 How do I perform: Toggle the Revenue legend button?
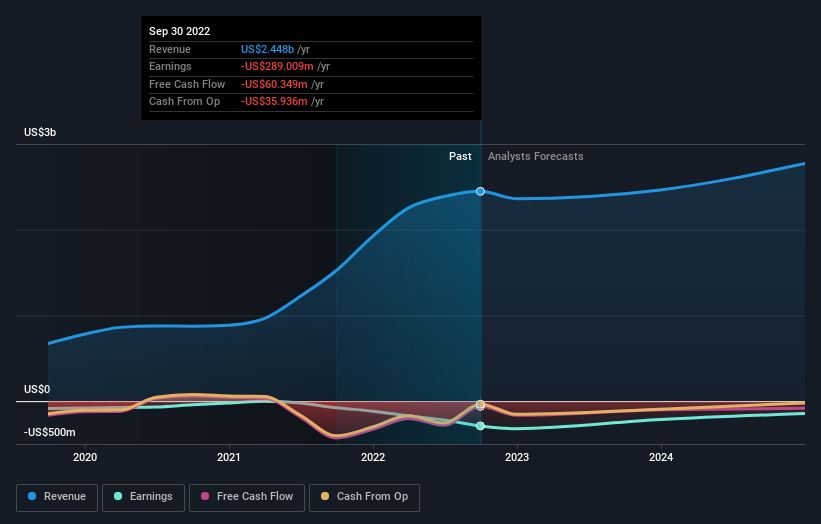(57, 497)
